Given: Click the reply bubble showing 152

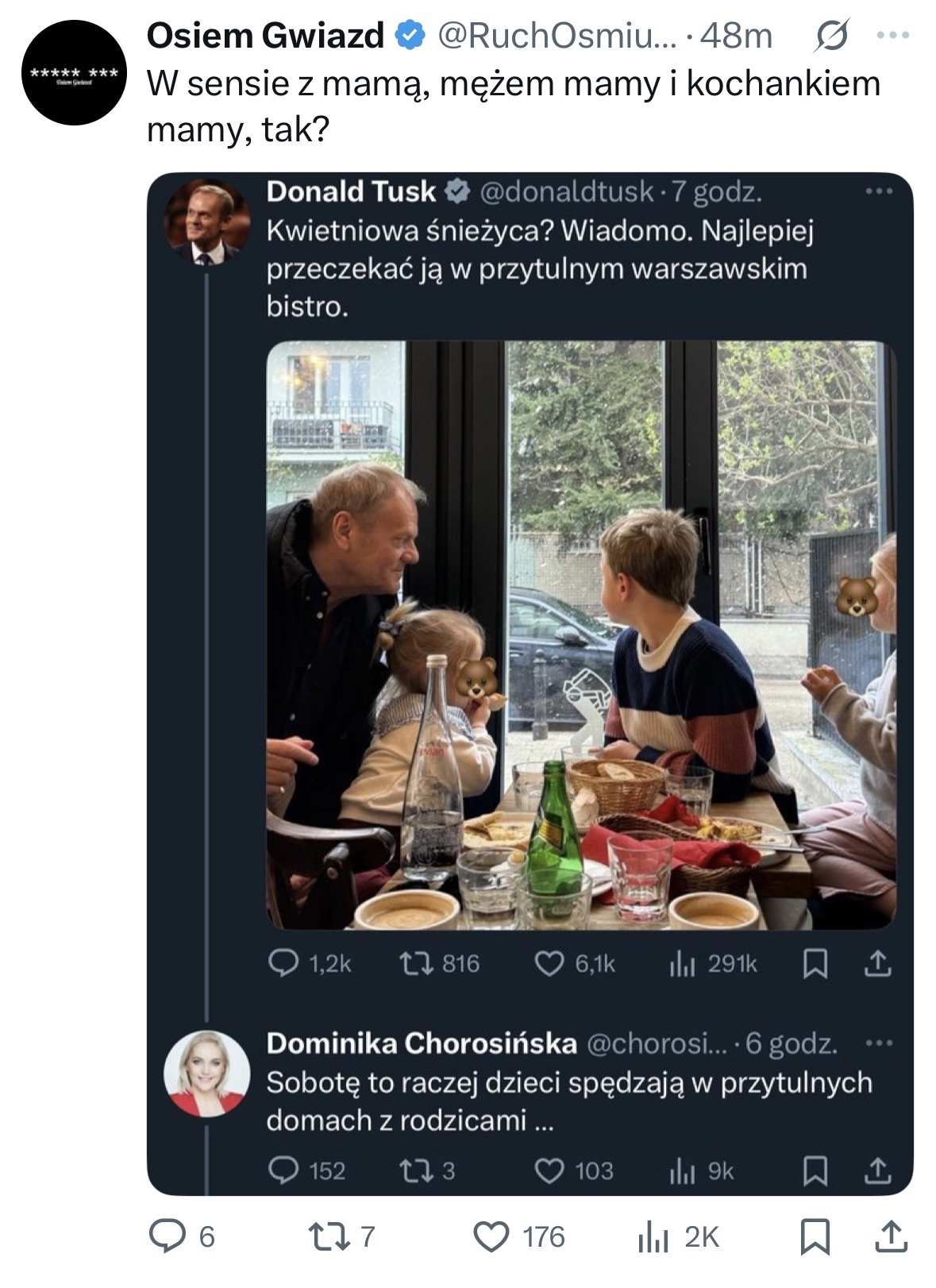Looking at the screenshot, I should tap(284, 1170).
